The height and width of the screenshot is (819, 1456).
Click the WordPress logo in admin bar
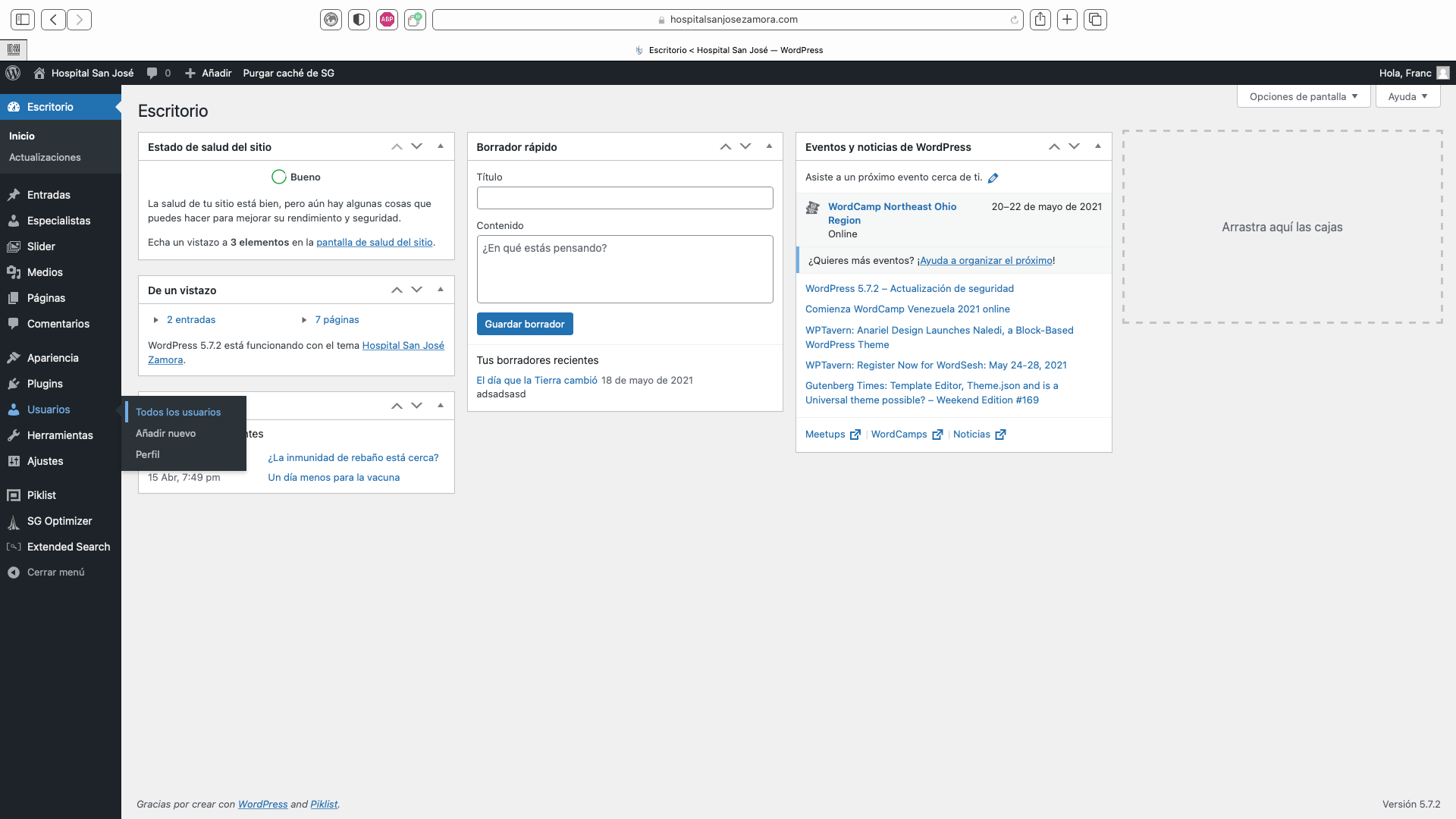(x=13, y=73)
